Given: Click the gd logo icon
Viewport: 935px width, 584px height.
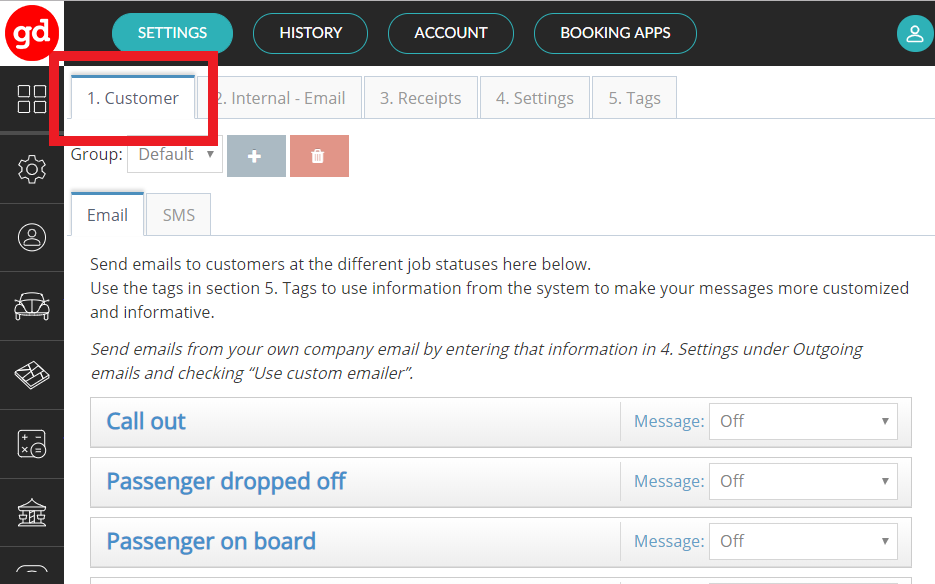Looking at the screenshot, I should pyautogui.click(x=32, y=33).
